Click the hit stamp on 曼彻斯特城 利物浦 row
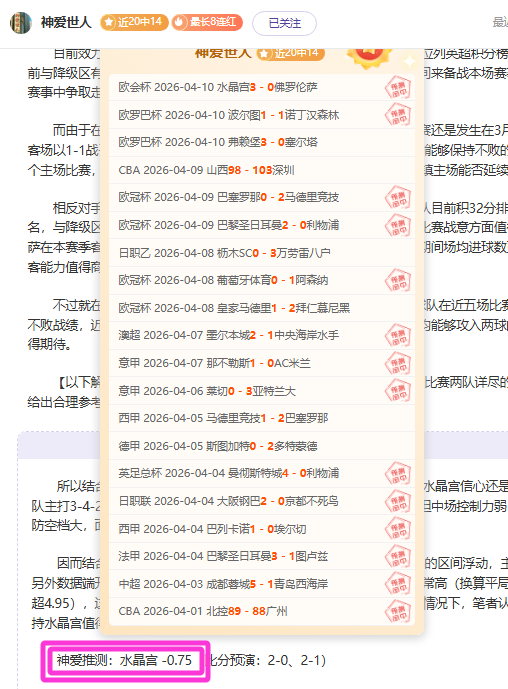The image size is (508, 689). coord(398,474)
